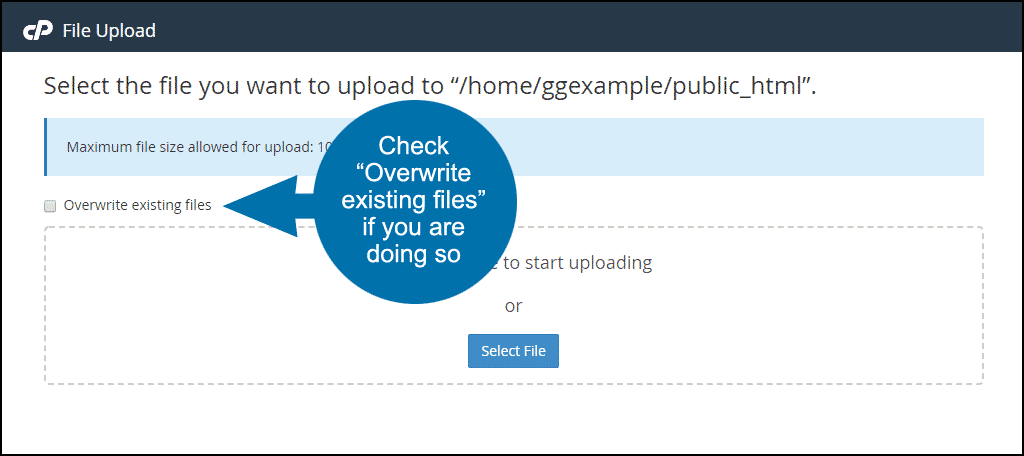
Task: Click the round blue callout bubble
Action: coord(415,202)
